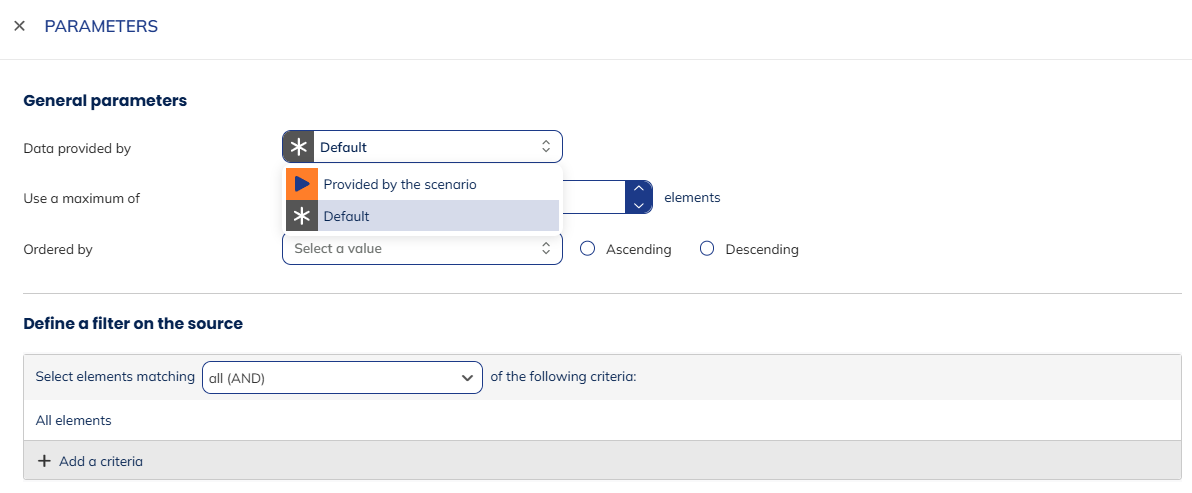
Task: Click the All elements filter row
Action: point(74,421)
